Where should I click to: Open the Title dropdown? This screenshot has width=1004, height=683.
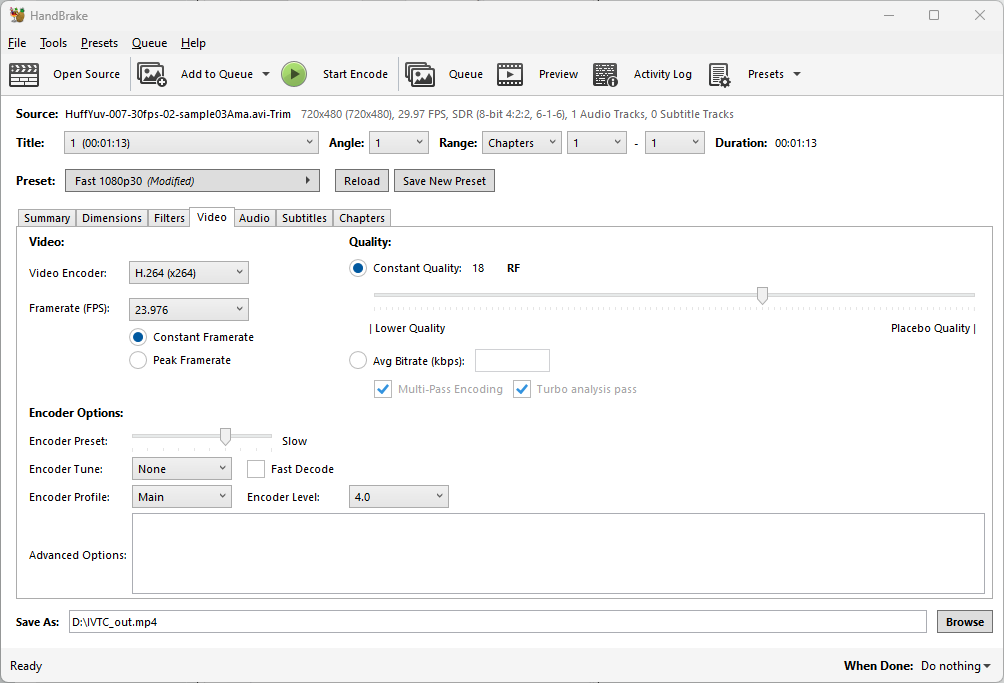coord(191,143)
